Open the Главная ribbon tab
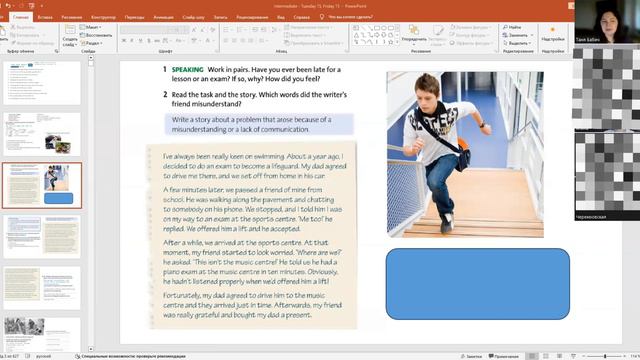This screenshot has height=360, width=640. (20, 17)
